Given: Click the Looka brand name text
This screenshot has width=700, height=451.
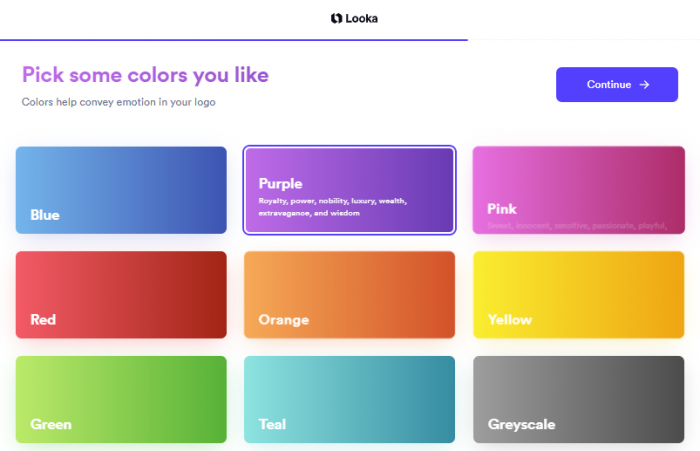Looking at the screenshot, I should pyautogui.click(x=362, y=19).
